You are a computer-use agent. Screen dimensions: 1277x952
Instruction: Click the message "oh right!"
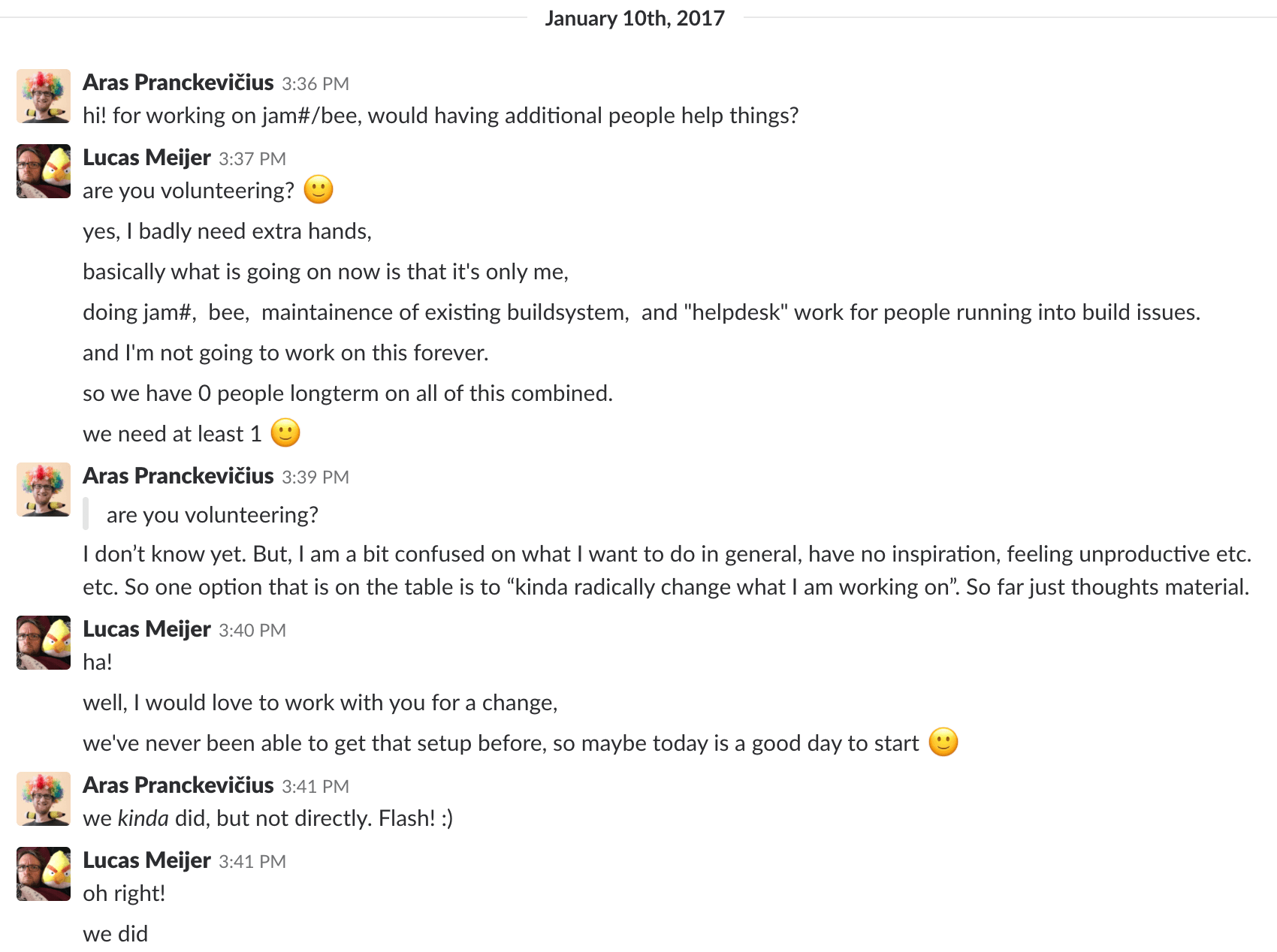(x=124, y=893)
